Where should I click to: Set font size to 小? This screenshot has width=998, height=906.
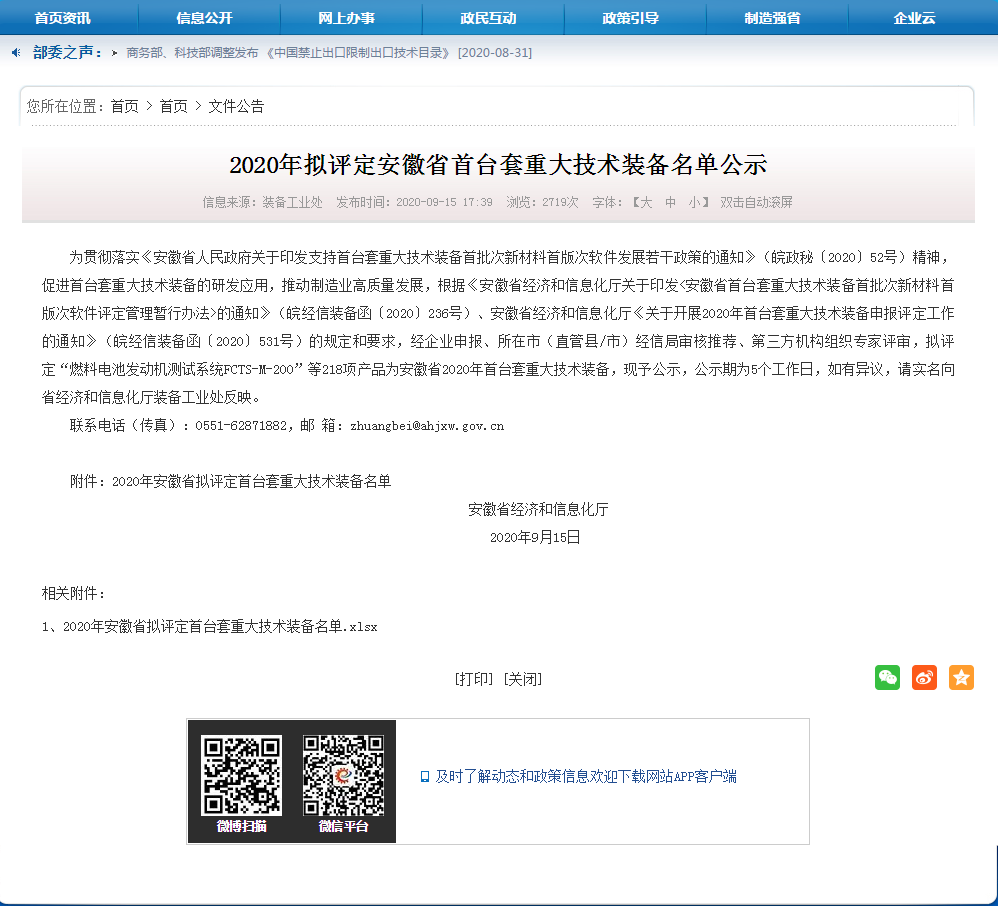click(x=694, y=202)
